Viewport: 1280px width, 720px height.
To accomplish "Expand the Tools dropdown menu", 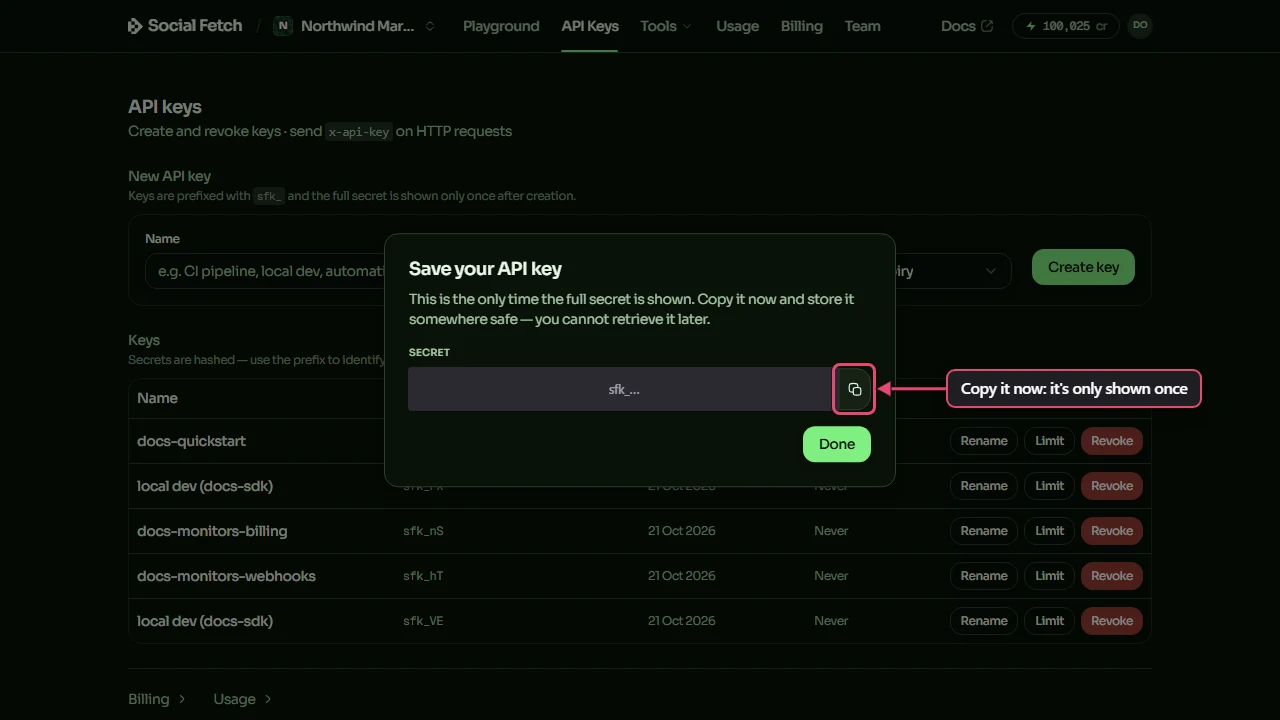I will 666,26.
